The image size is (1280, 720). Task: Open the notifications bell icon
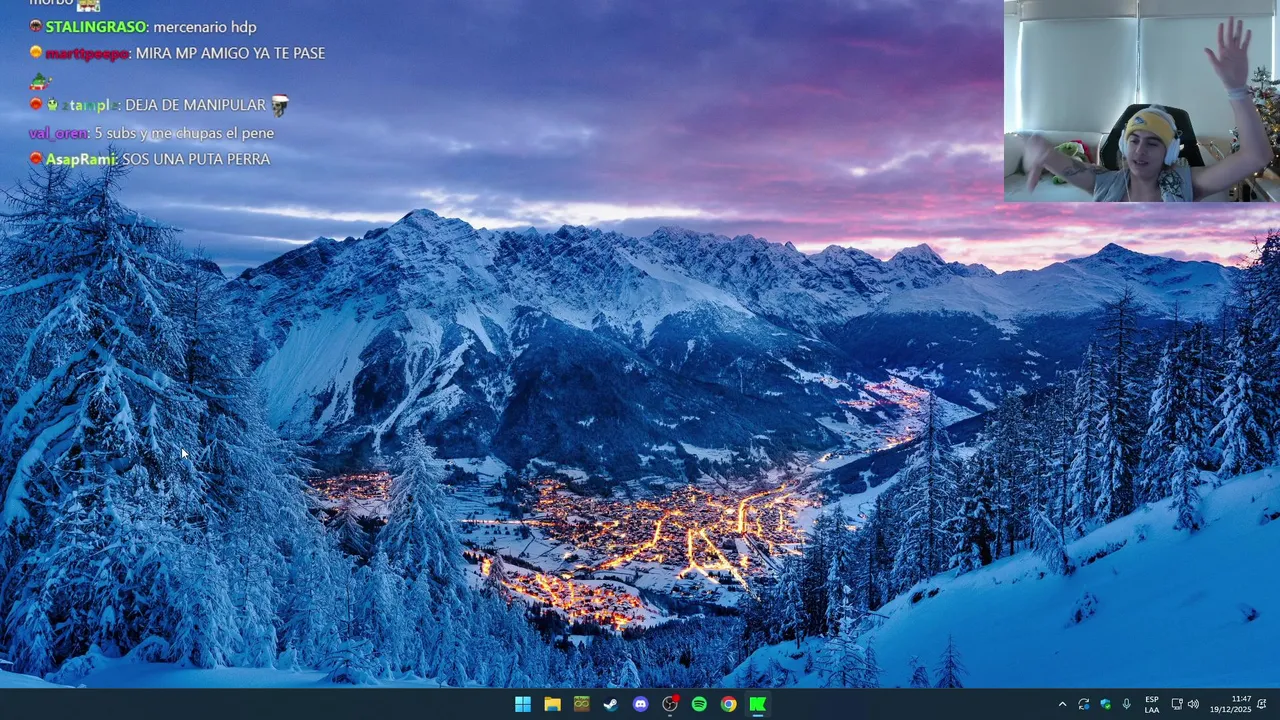pyautogui.click(x=1262, y=704)
